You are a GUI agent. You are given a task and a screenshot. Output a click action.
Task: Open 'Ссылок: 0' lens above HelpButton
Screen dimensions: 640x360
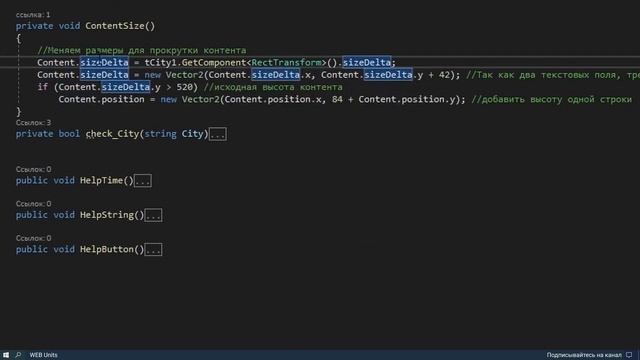pyautogui.click(x=33, y=238)
